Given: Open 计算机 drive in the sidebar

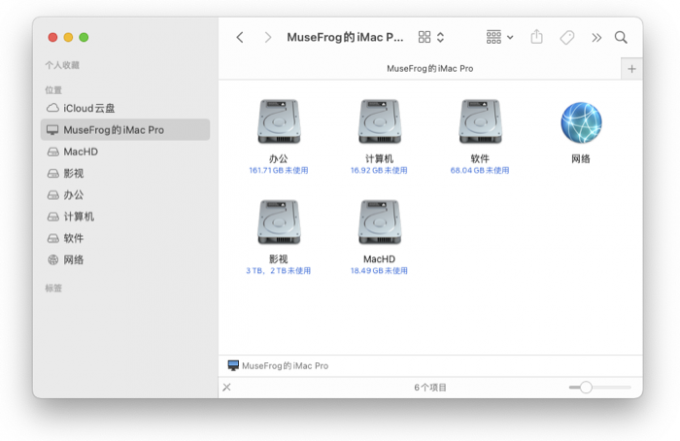Looking at the screenshot, I should click(125, 216).
